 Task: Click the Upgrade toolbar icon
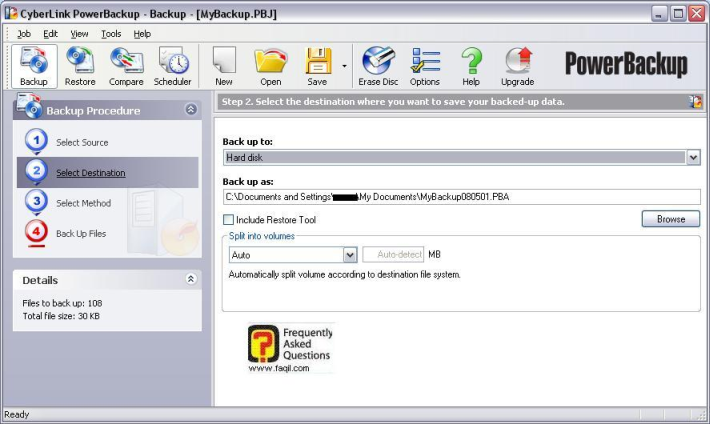[517, 66]
